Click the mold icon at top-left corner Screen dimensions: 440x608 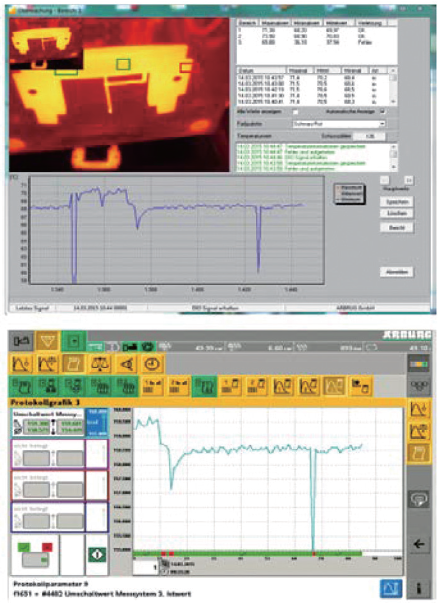click(21, 341)
